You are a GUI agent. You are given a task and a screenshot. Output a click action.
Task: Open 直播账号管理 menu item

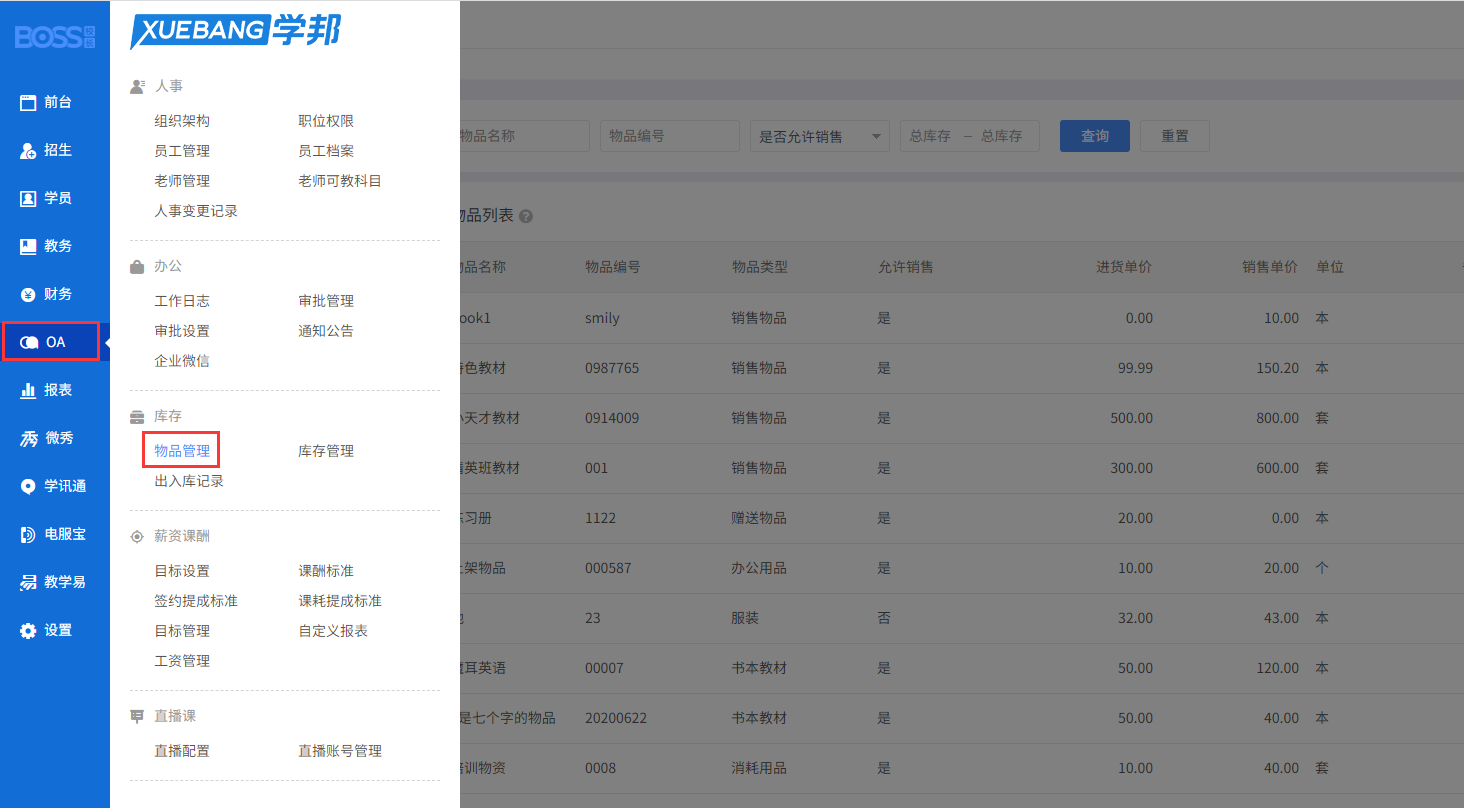click(x=340, y=751)
